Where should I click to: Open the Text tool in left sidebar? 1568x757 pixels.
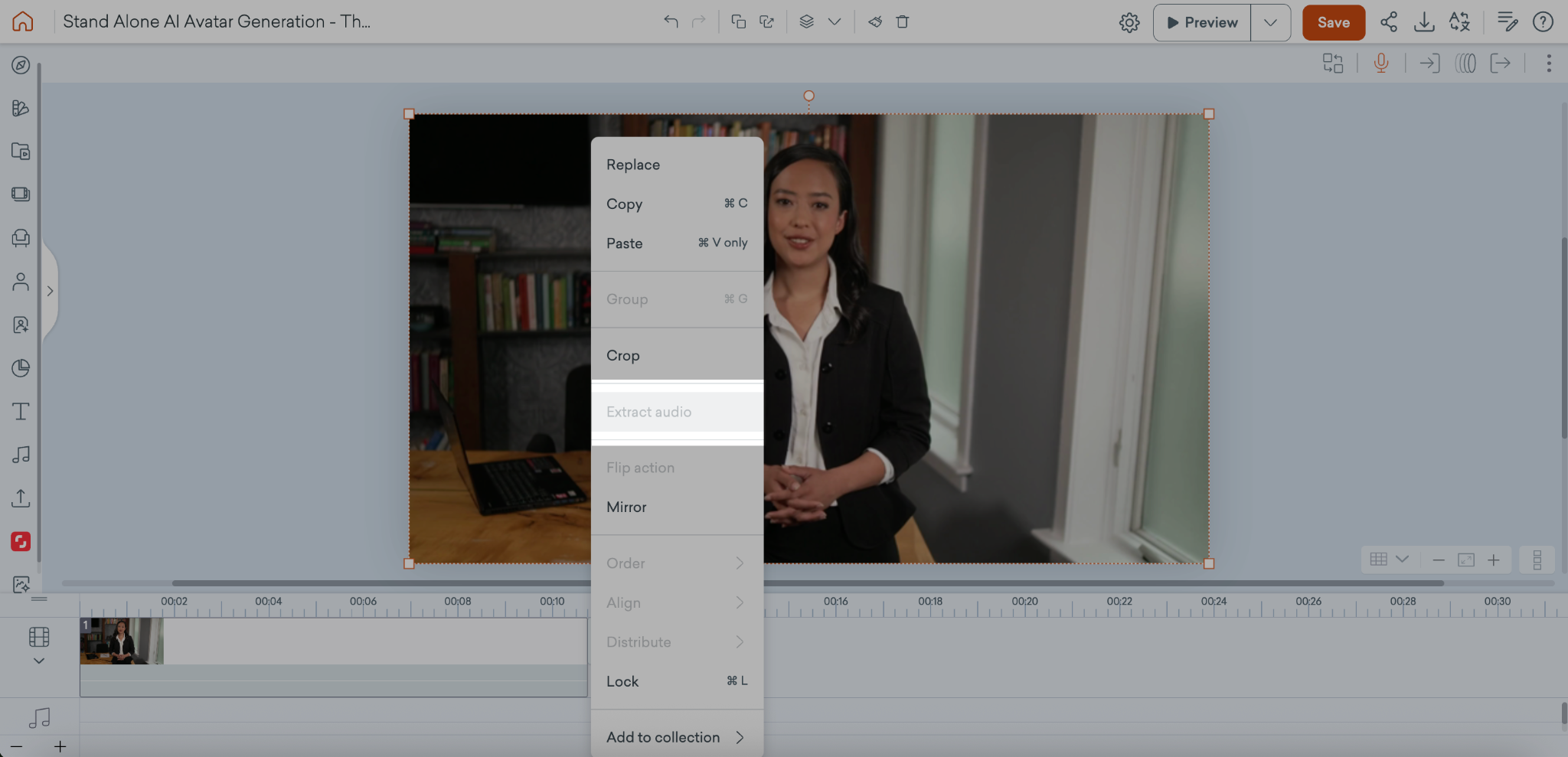click(x=21, y=412)
